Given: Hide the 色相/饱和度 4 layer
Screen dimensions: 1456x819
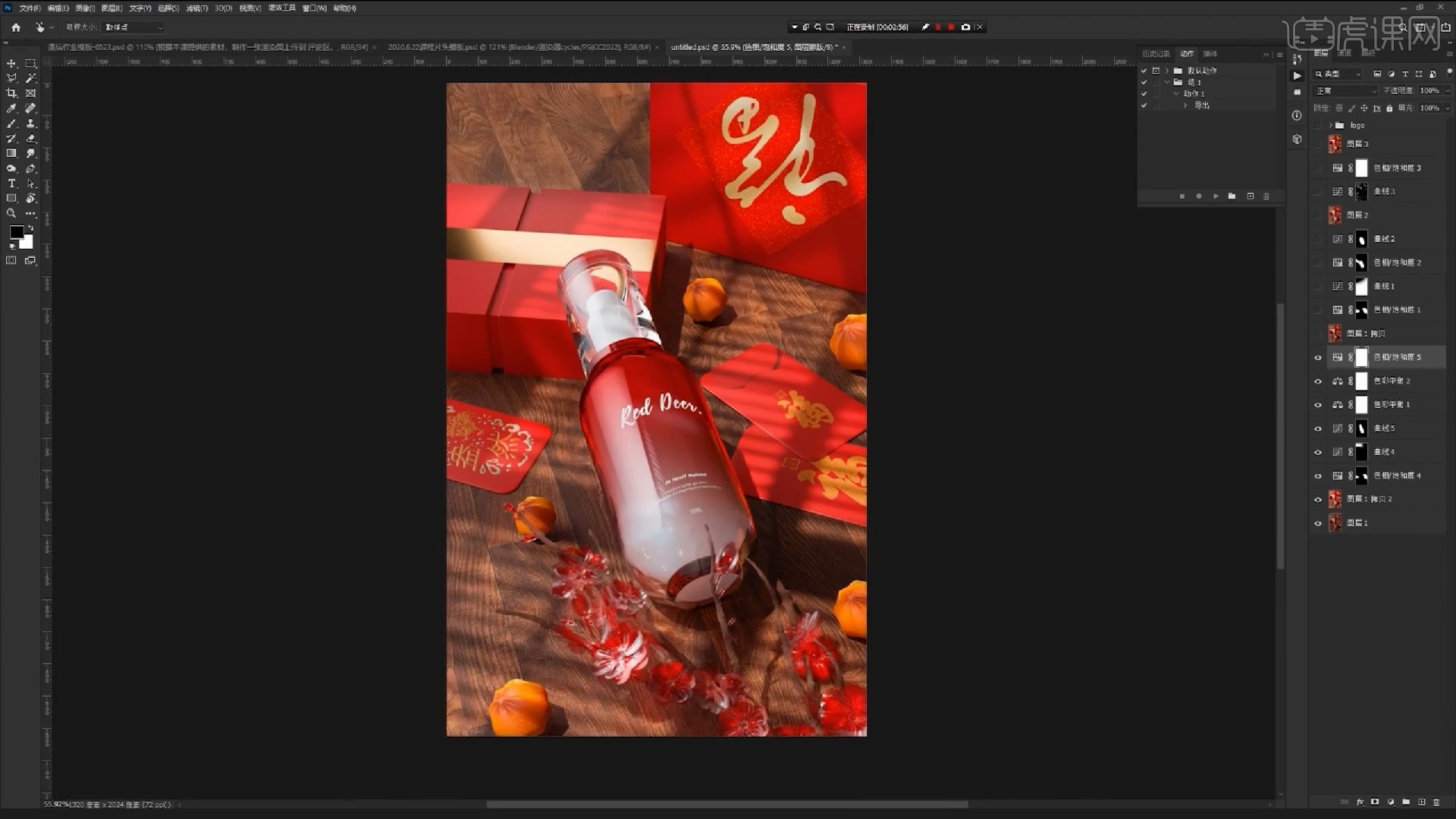Looking at the screenshot, I should (1318, 476).
